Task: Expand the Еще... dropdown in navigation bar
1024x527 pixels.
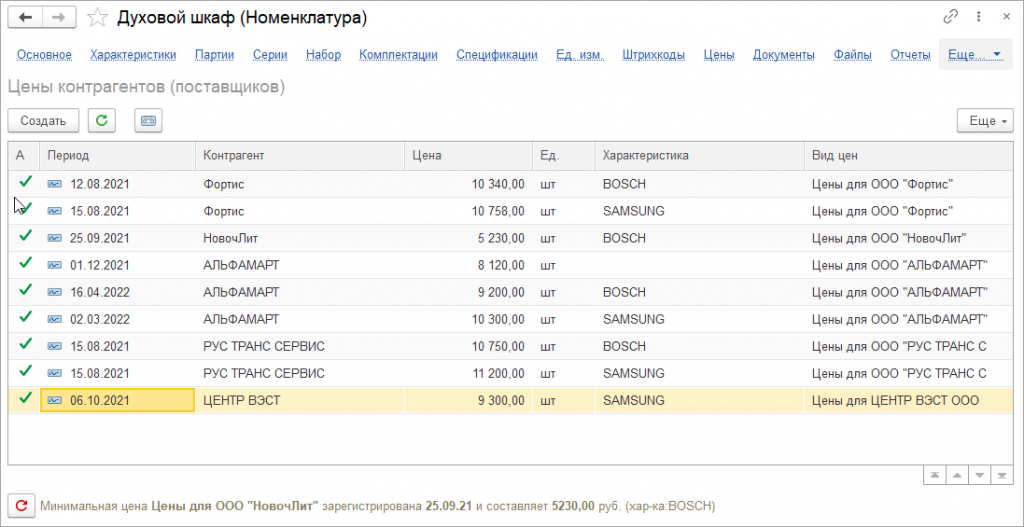Action: point(975,55)
